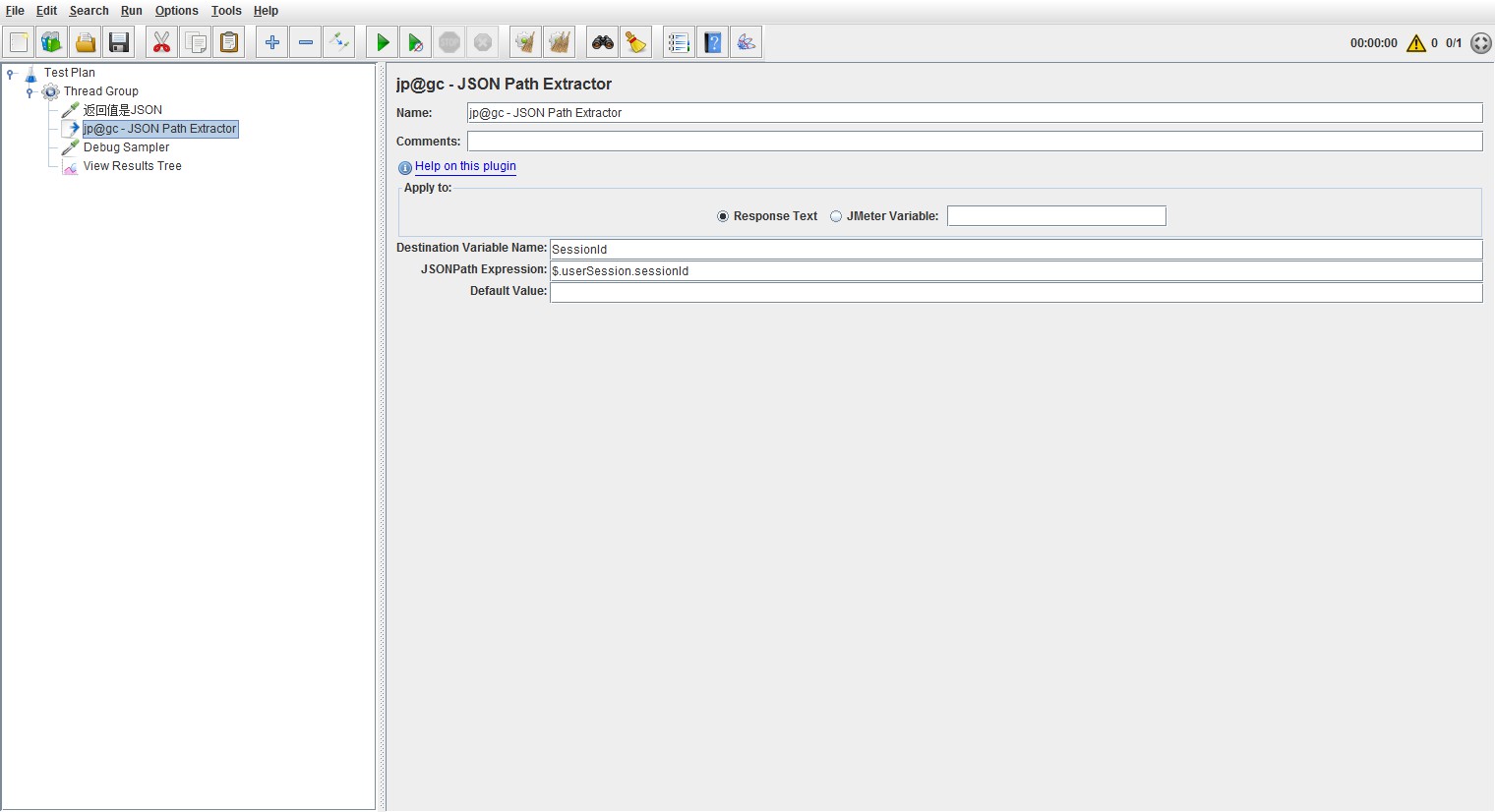1495x812 pixels.
Task: Select Thread Group in the tree
Action: [x=100, y=91]
